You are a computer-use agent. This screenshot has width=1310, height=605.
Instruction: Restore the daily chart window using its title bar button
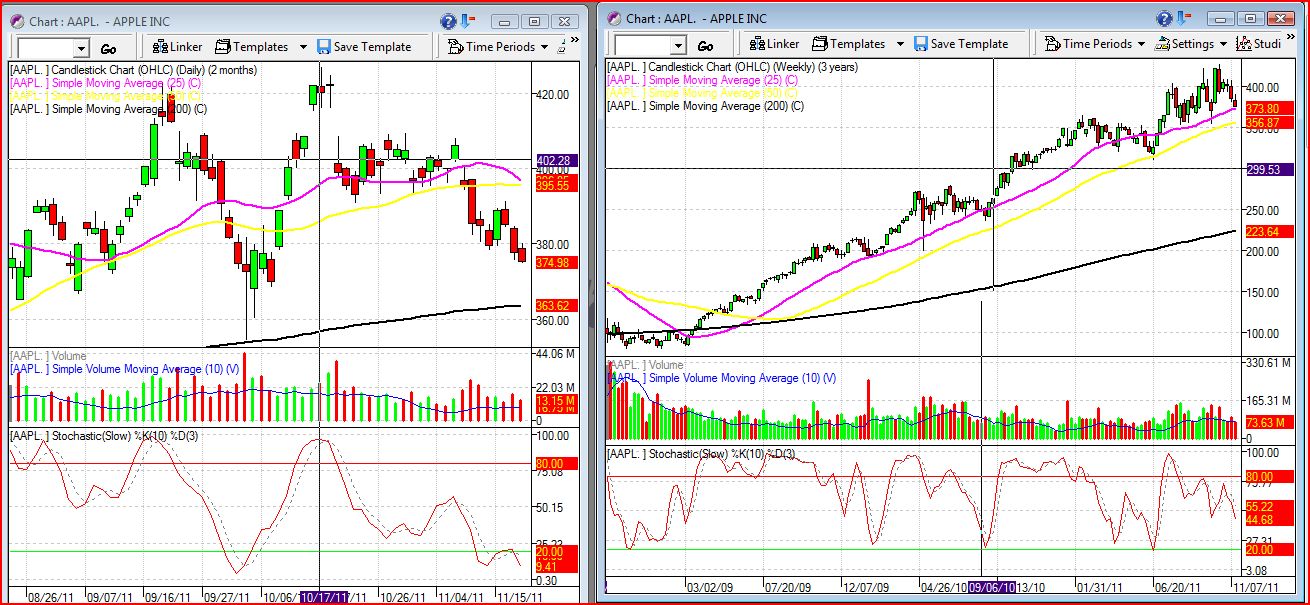click(534, 21)
